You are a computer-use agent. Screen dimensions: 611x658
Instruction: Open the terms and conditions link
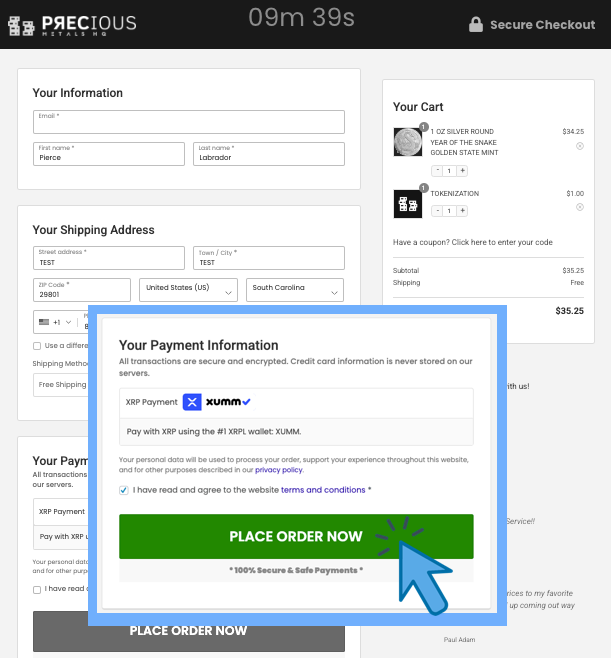[323, 490]
